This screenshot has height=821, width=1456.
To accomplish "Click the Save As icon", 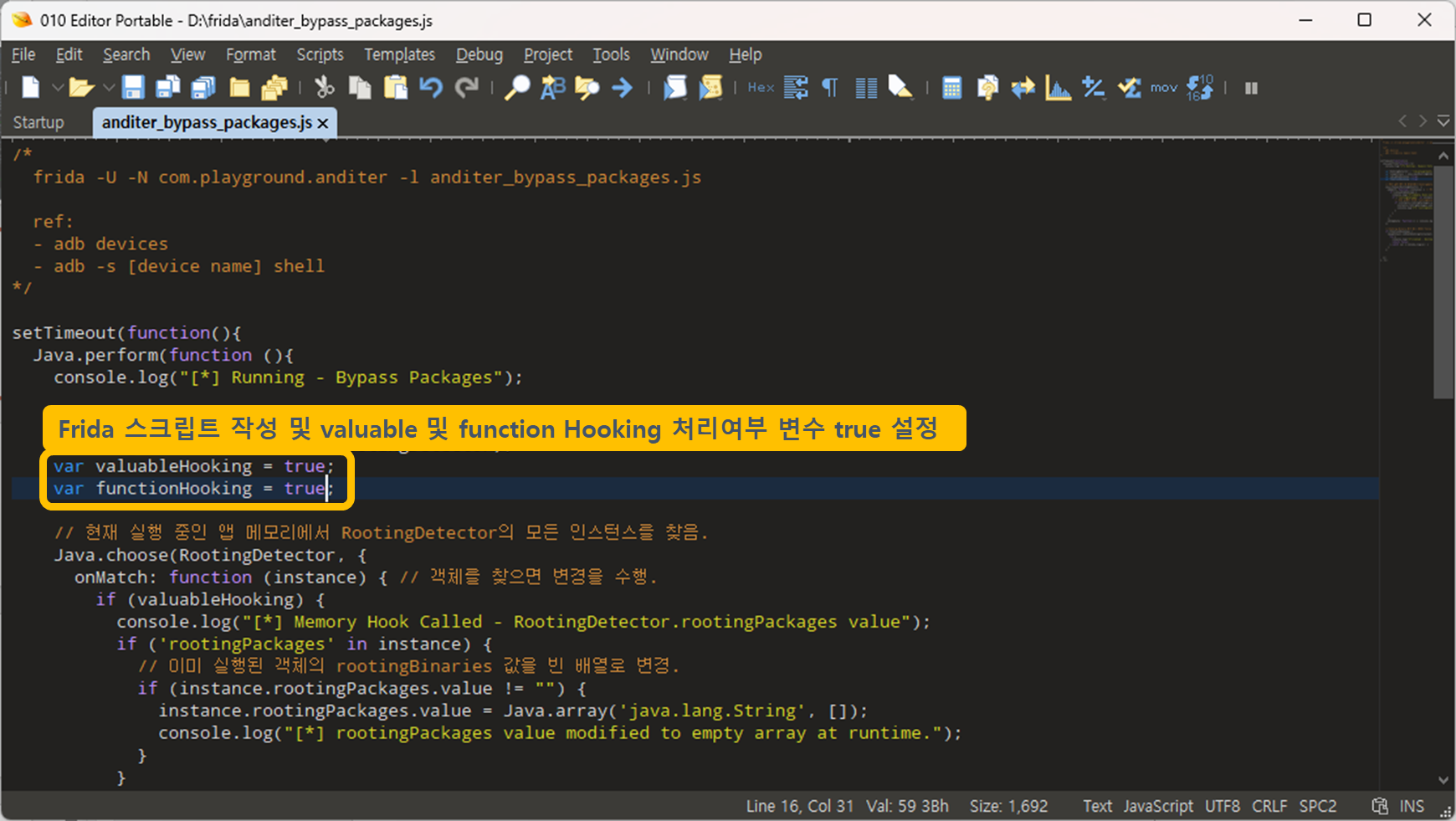I will coord(168,87).
